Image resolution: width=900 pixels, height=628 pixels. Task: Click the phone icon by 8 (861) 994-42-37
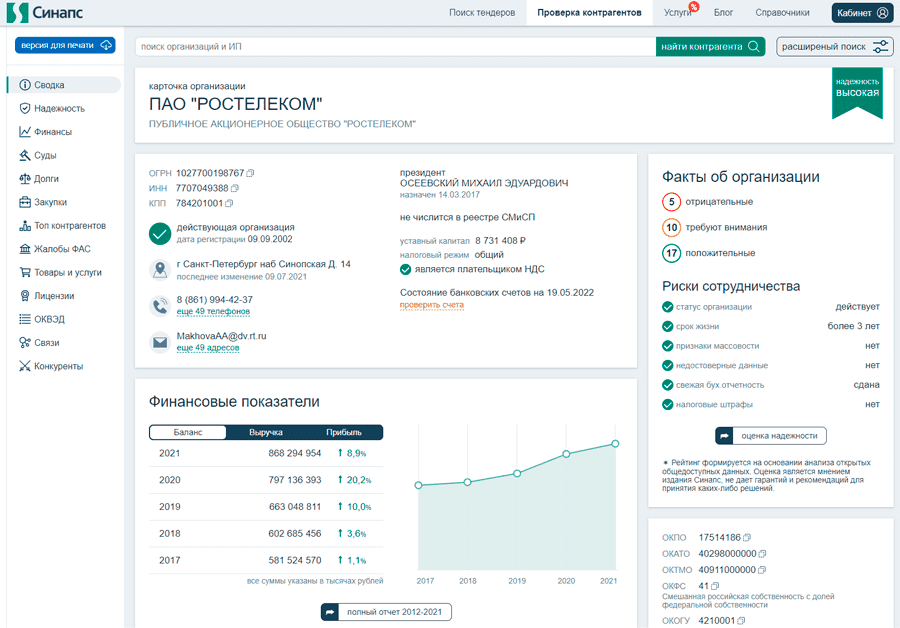click(x=160, y=306)
